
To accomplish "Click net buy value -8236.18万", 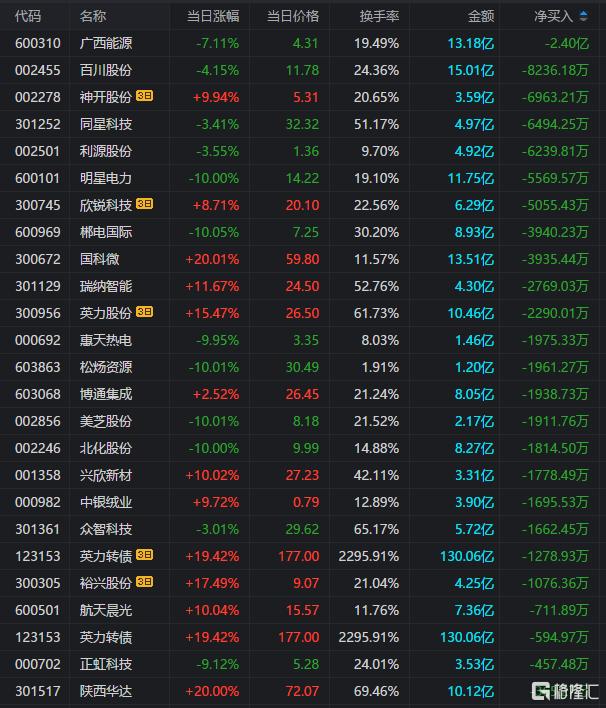I will click(x=555, y=70).
